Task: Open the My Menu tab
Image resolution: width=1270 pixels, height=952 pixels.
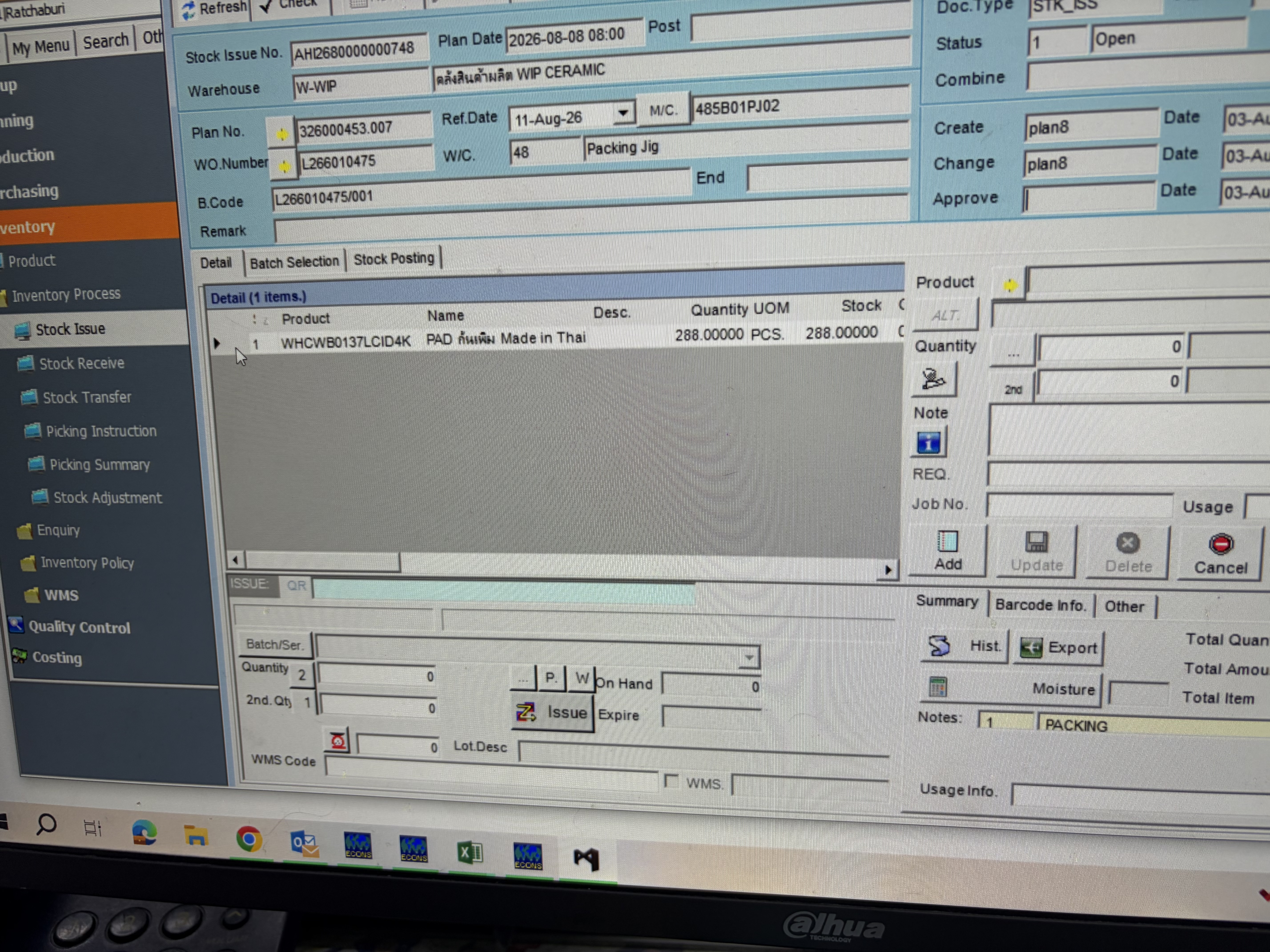Action: pos(41,46)
